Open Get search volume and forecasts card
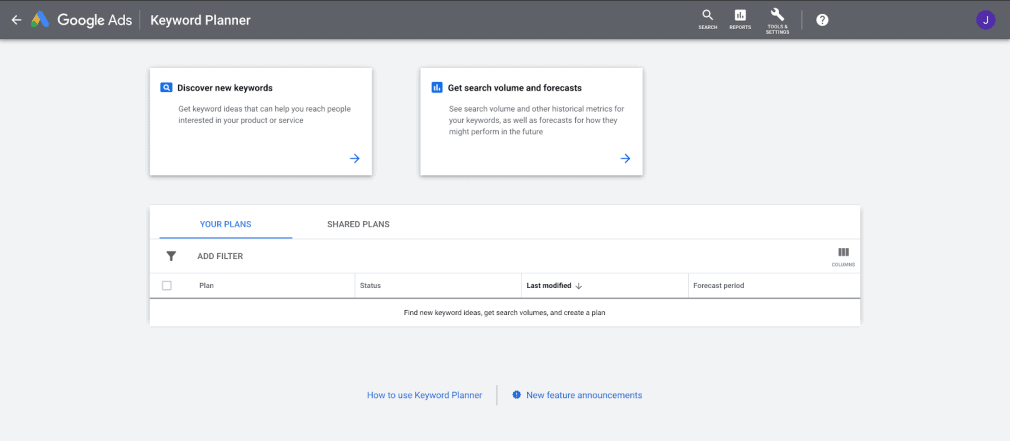The image size is (1010, 441). click(531, 121)
